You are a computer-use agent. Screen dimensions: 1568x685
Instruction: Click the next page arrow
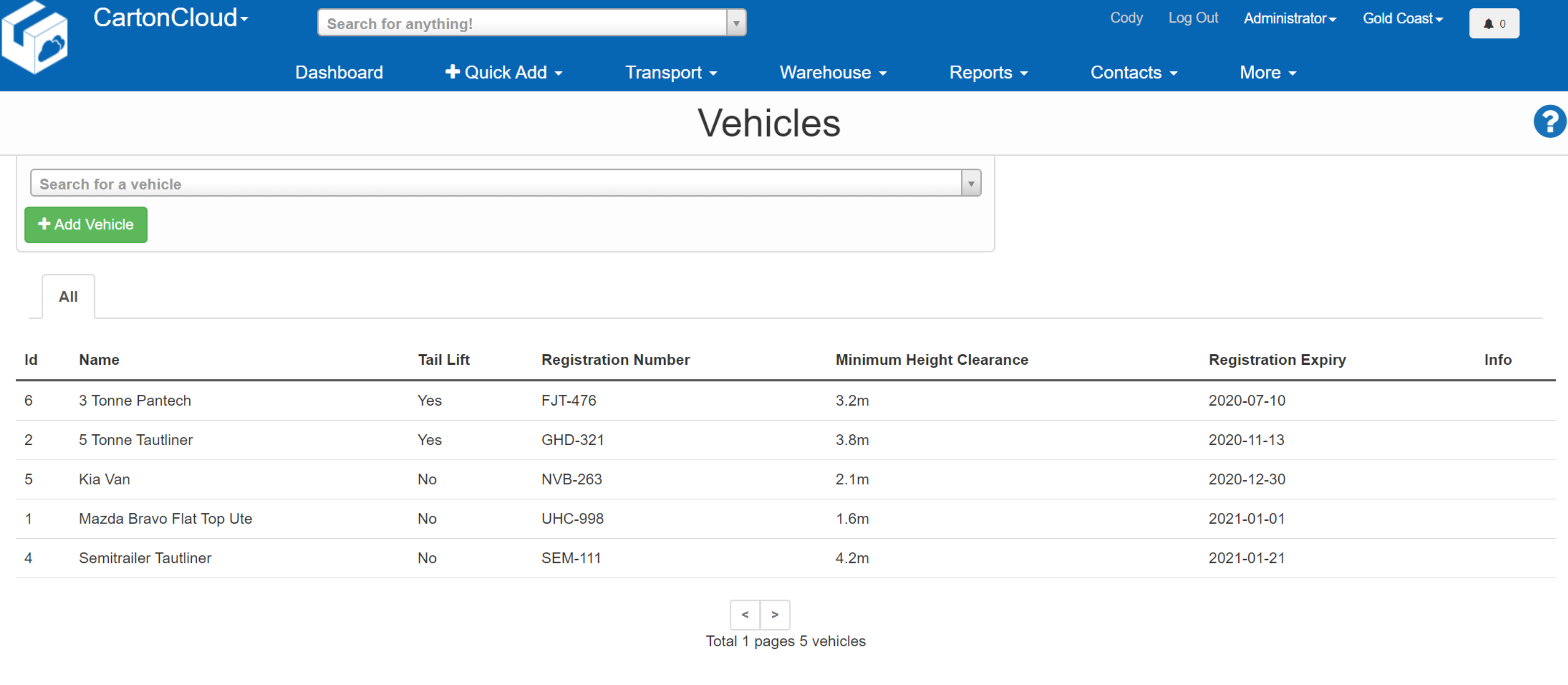click(775, 615)
